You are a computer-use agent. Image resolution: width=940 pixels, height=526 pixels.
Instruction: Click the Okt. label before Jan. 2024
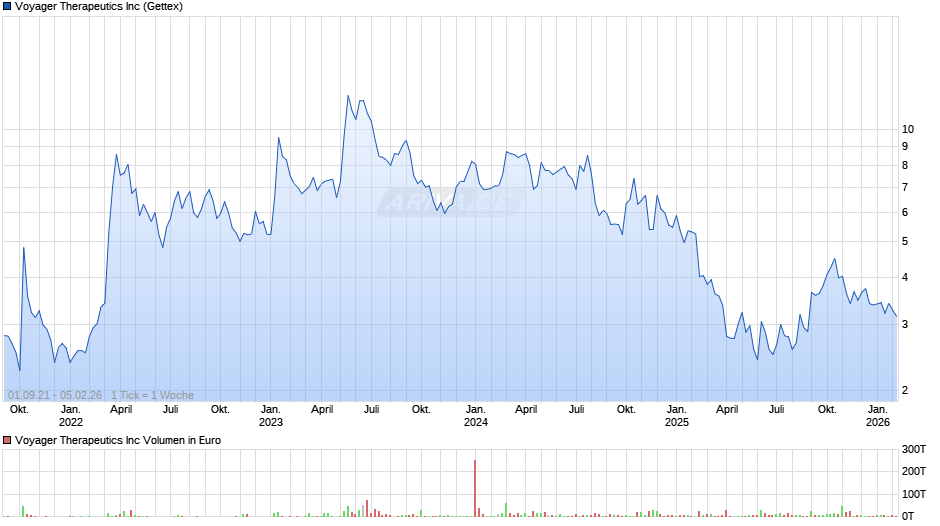(421, 410)
